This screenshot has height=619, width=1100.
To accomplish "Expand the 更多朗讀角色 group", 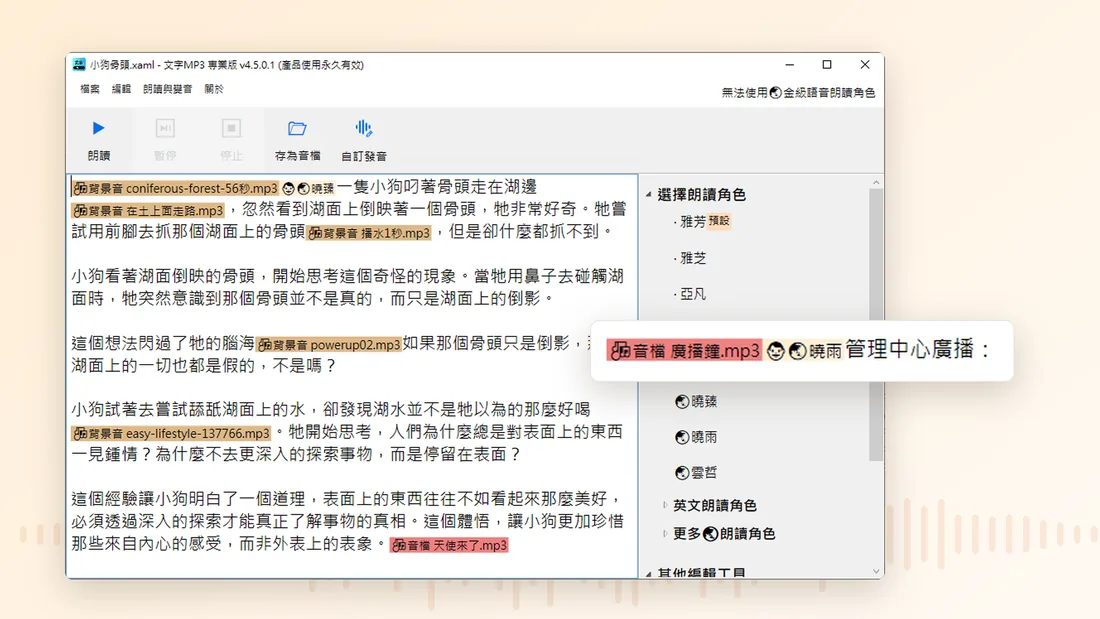I will coord(664,533).
